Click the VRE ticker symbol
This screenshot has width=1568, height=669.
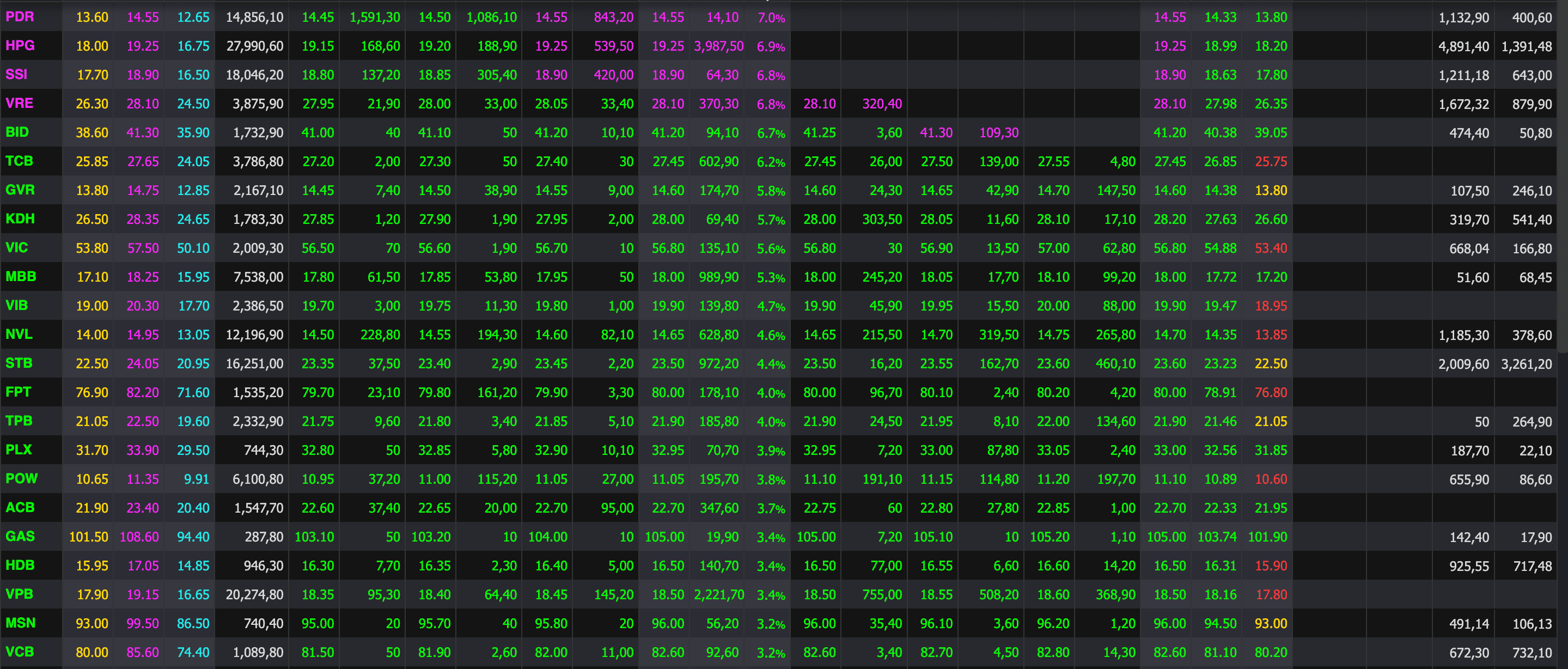[x=20, y=104]
